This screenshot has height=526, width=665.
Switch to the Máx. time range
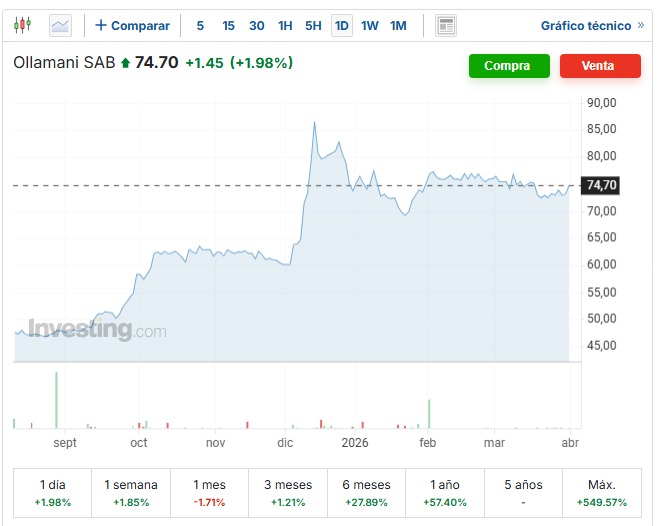[602, 492]
